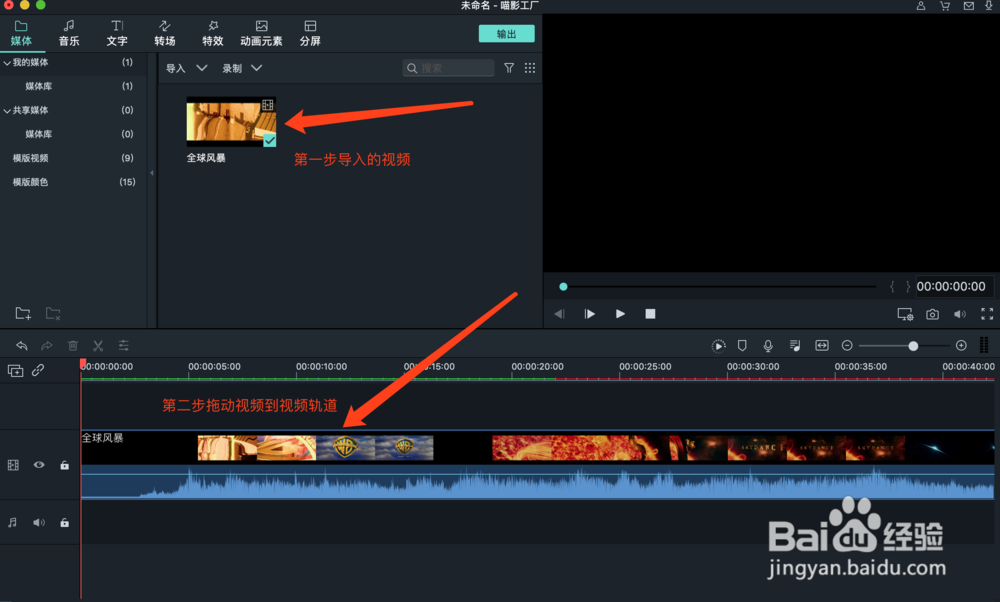Open preview display settings
The image size is (1000, 602).
tap(905, 314)
